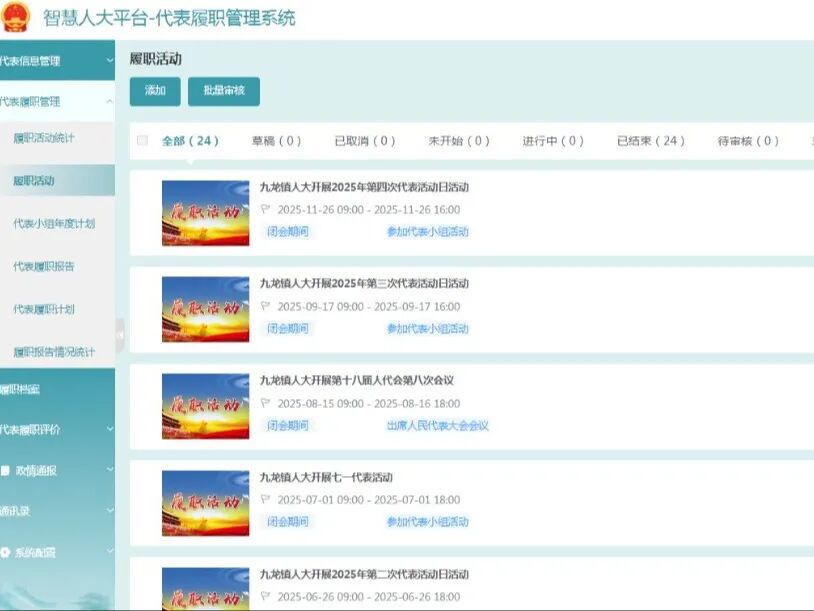Click flag icon of 第四次代表活动日 entry
814x611 pixels.
click(266, 210)
